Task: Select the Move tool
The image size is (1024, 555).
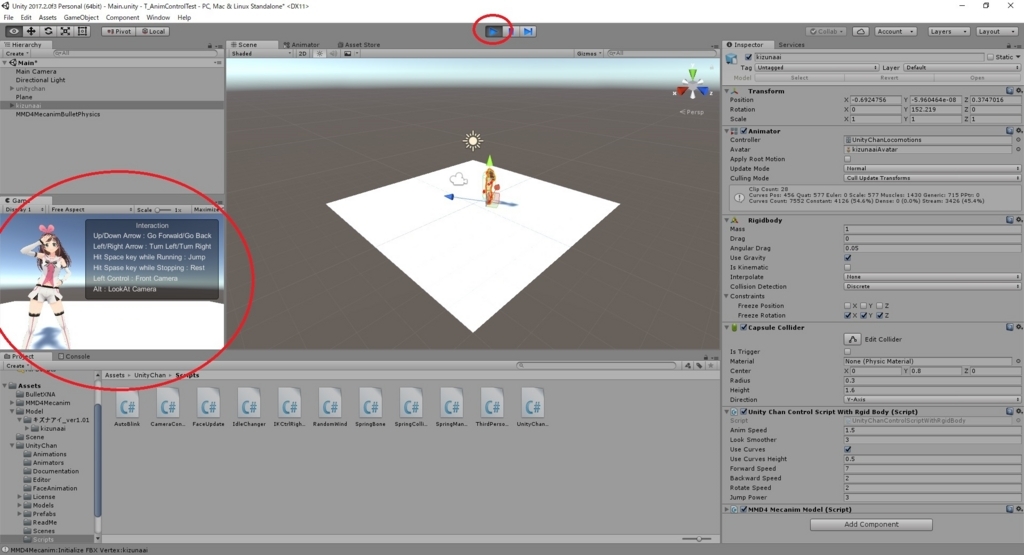Action: tap(31, 31)
